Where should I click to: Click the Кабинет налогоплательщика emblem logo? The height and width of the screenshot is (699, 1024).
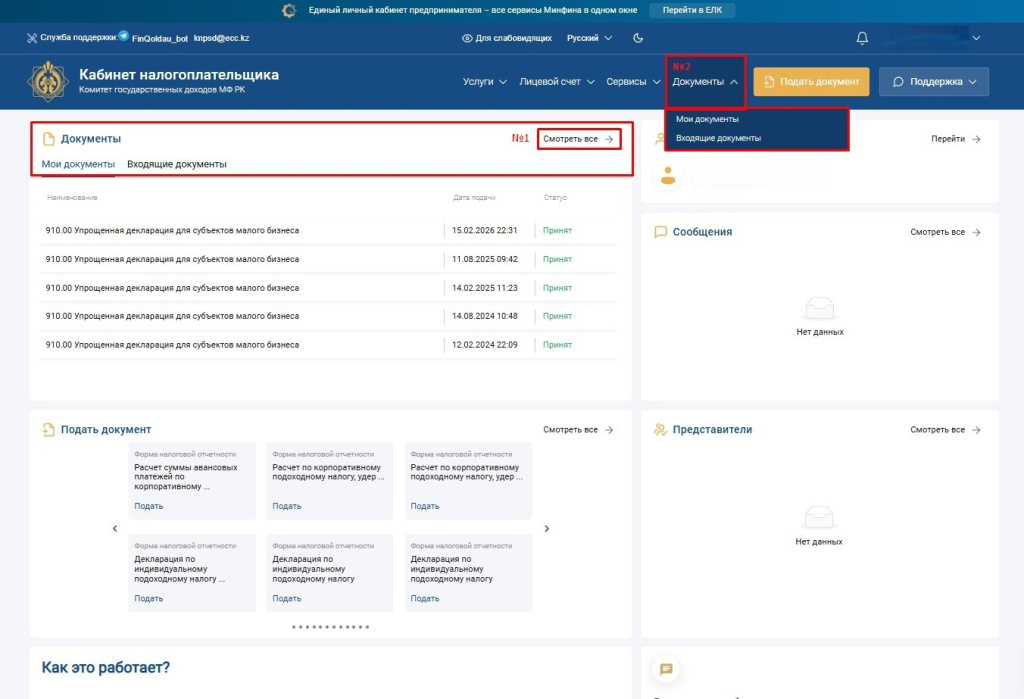click(48, 81)
